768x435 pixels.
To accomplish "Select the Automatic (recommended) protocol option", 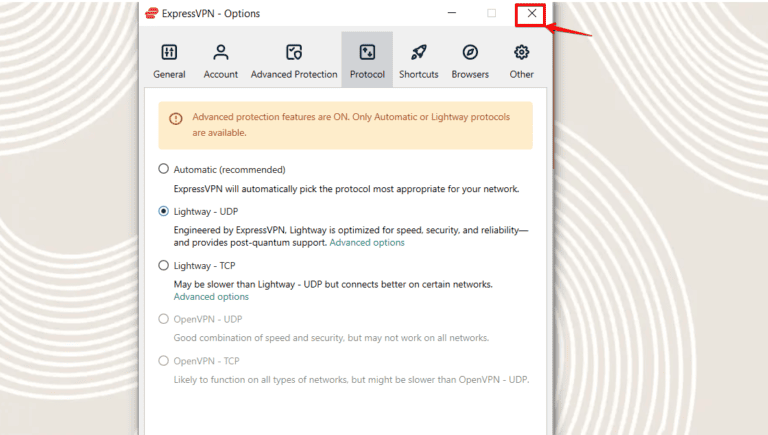I will coord(164,169).
